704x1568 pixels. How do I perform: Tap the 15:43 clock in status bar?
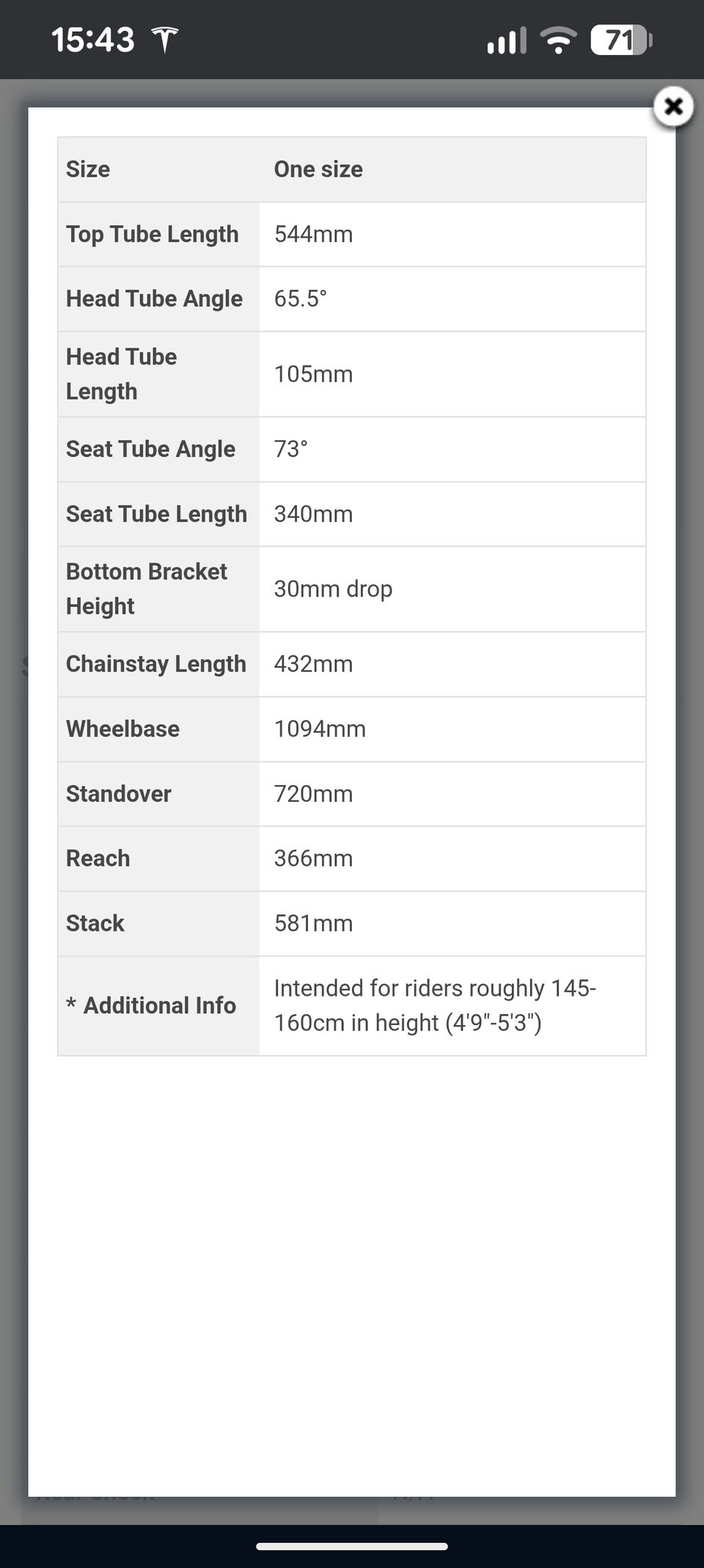92,40
